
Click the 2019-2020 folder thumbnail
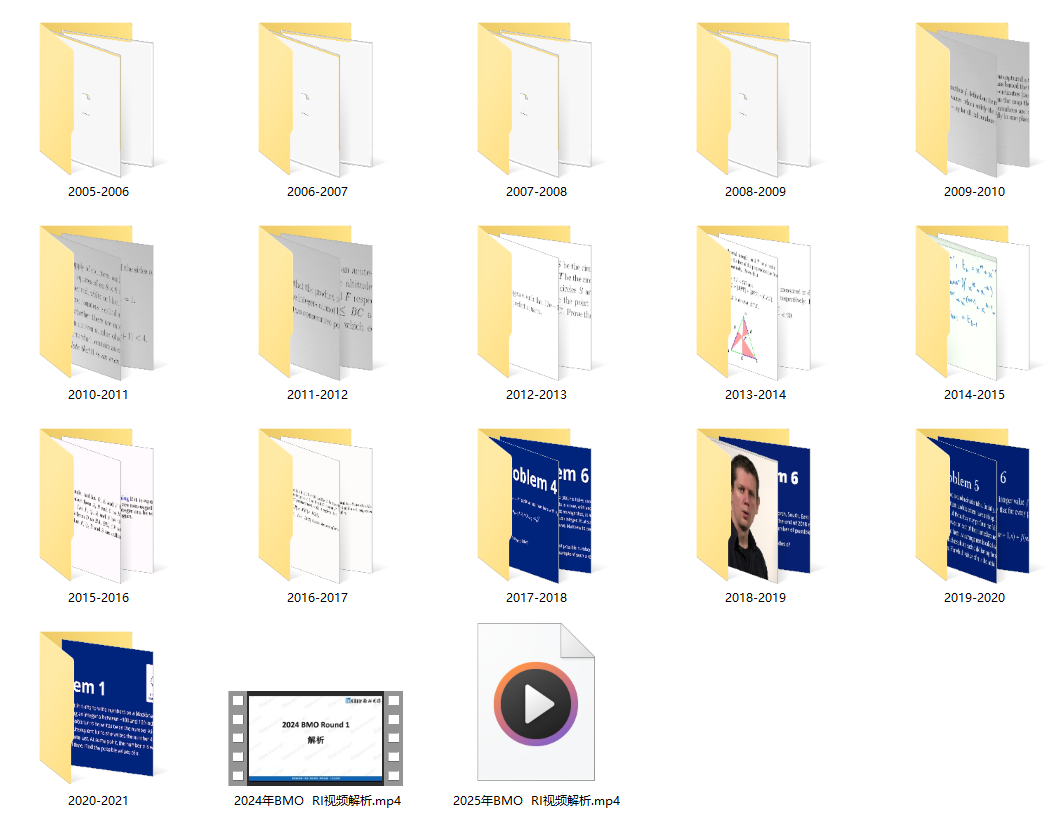(973, 506)
